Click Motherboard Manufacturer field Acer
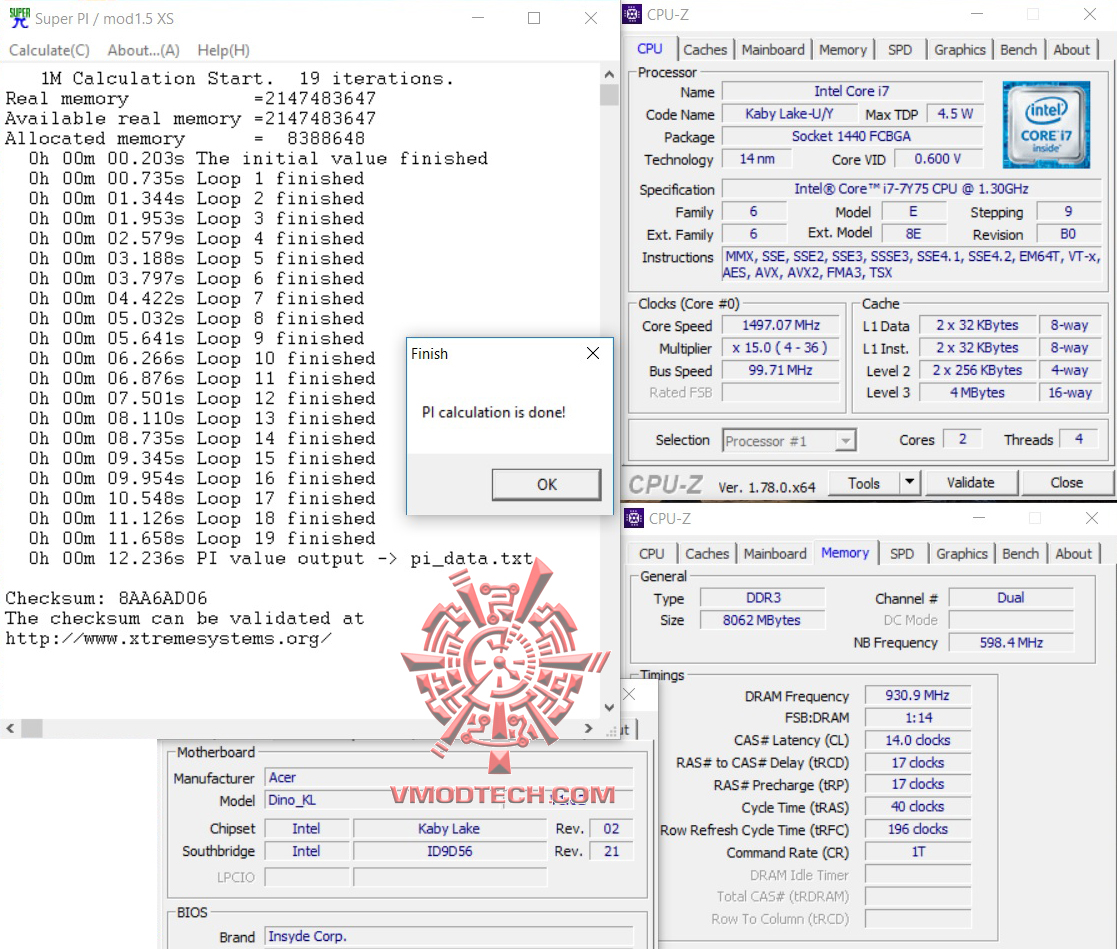This screenshot has height=949, width=1117. (449, 778)
